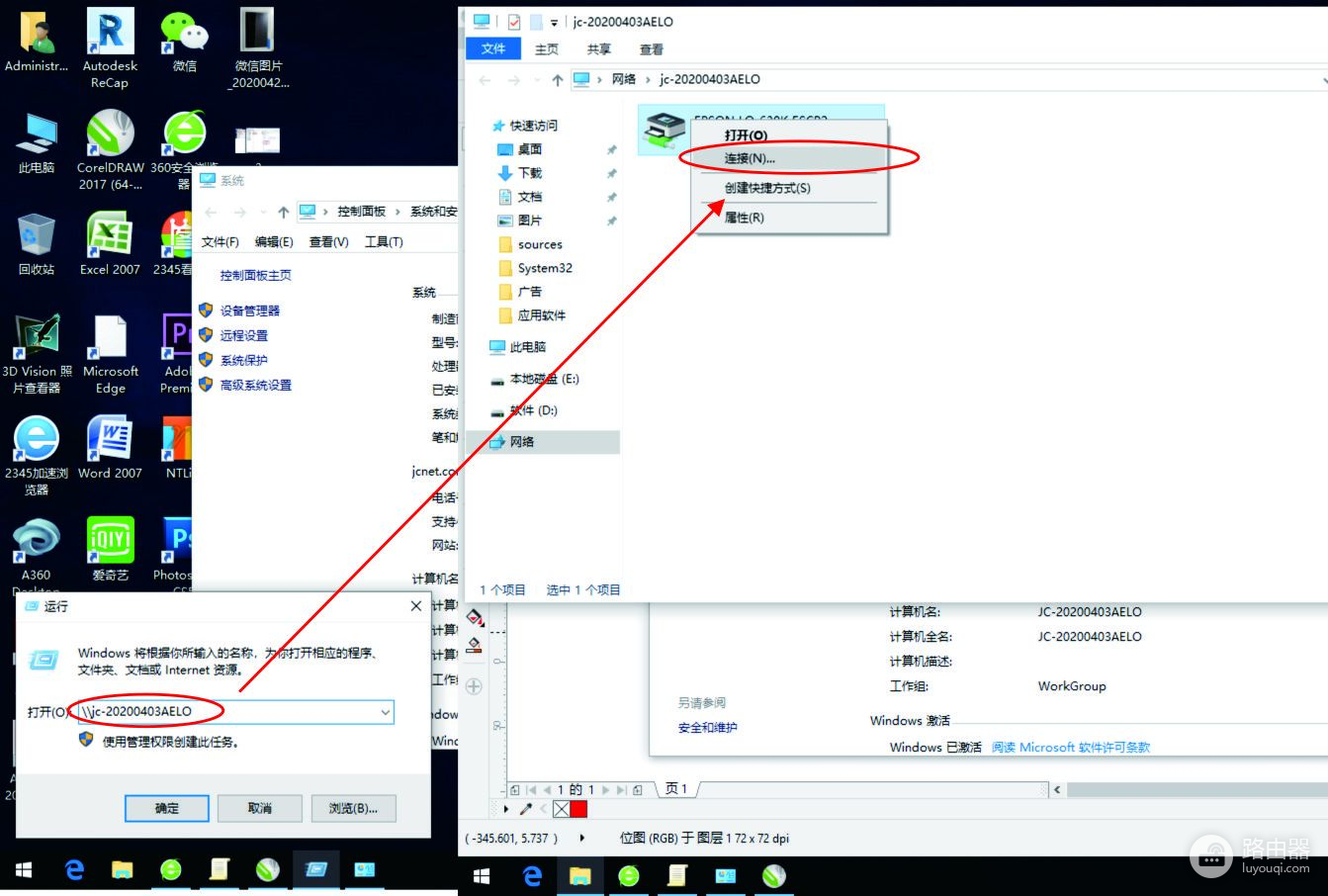Open the 微信 desktop shortcut
The width and height of the screenshot is (1328, 896).
point(184,42)
